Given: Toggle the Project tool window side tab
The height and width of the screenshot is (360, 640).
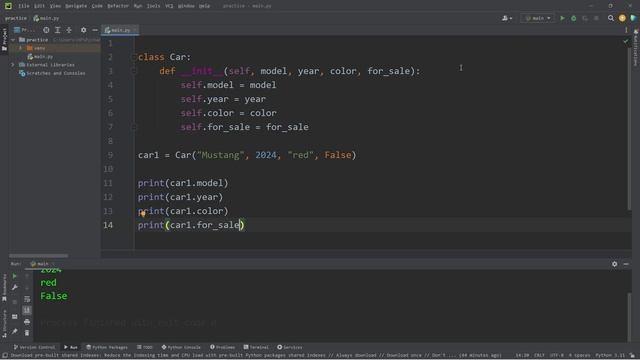Looking at the screenshot, I should (4, 40).
